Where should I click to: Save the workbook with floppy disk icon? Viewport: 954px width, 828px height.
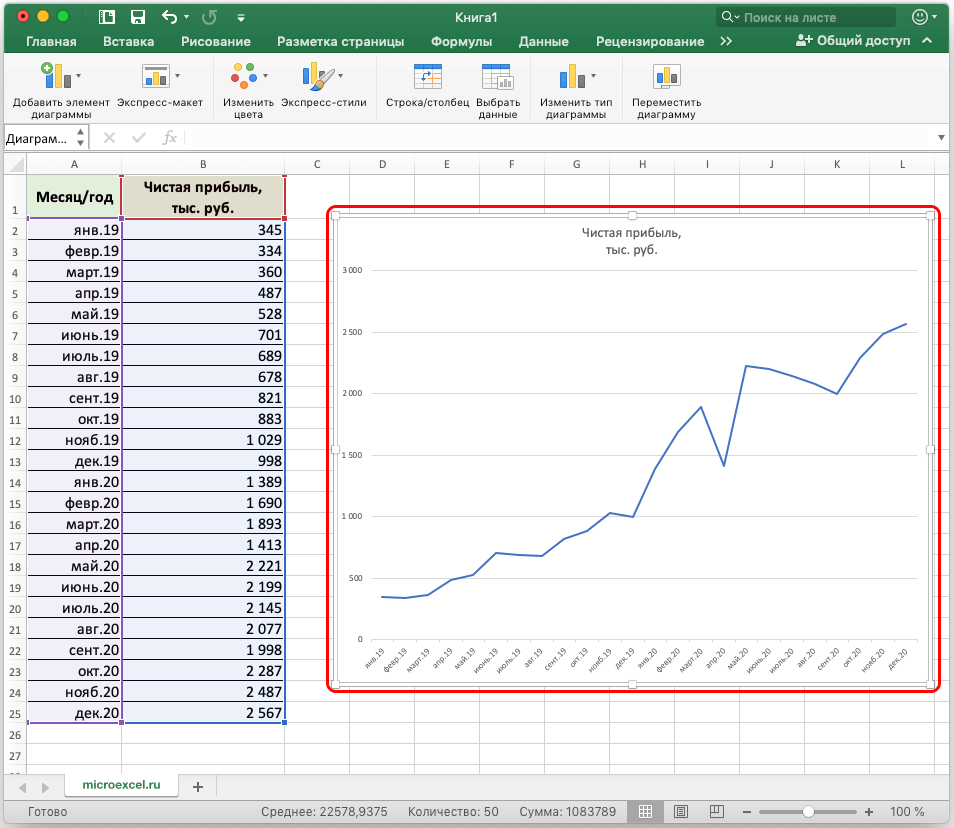(x=138, y=17)
